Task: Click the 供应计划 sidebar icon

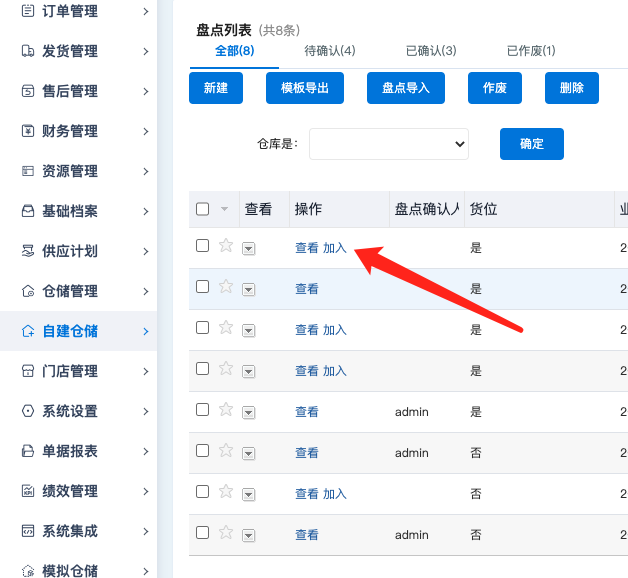Action: point(28,251)
